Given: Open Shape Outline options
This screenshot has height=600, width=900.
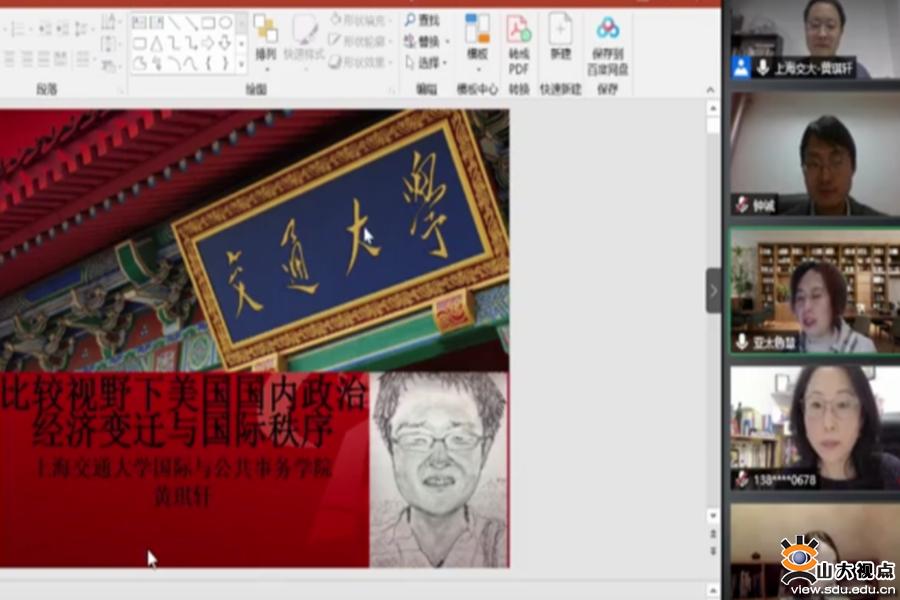Looking at the screenshot, I should click(362, 41).
